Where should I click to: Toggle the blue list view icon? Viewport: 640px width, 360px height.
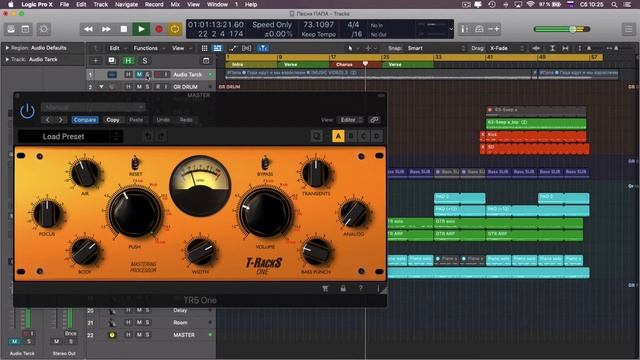click(x=218, y=48)
